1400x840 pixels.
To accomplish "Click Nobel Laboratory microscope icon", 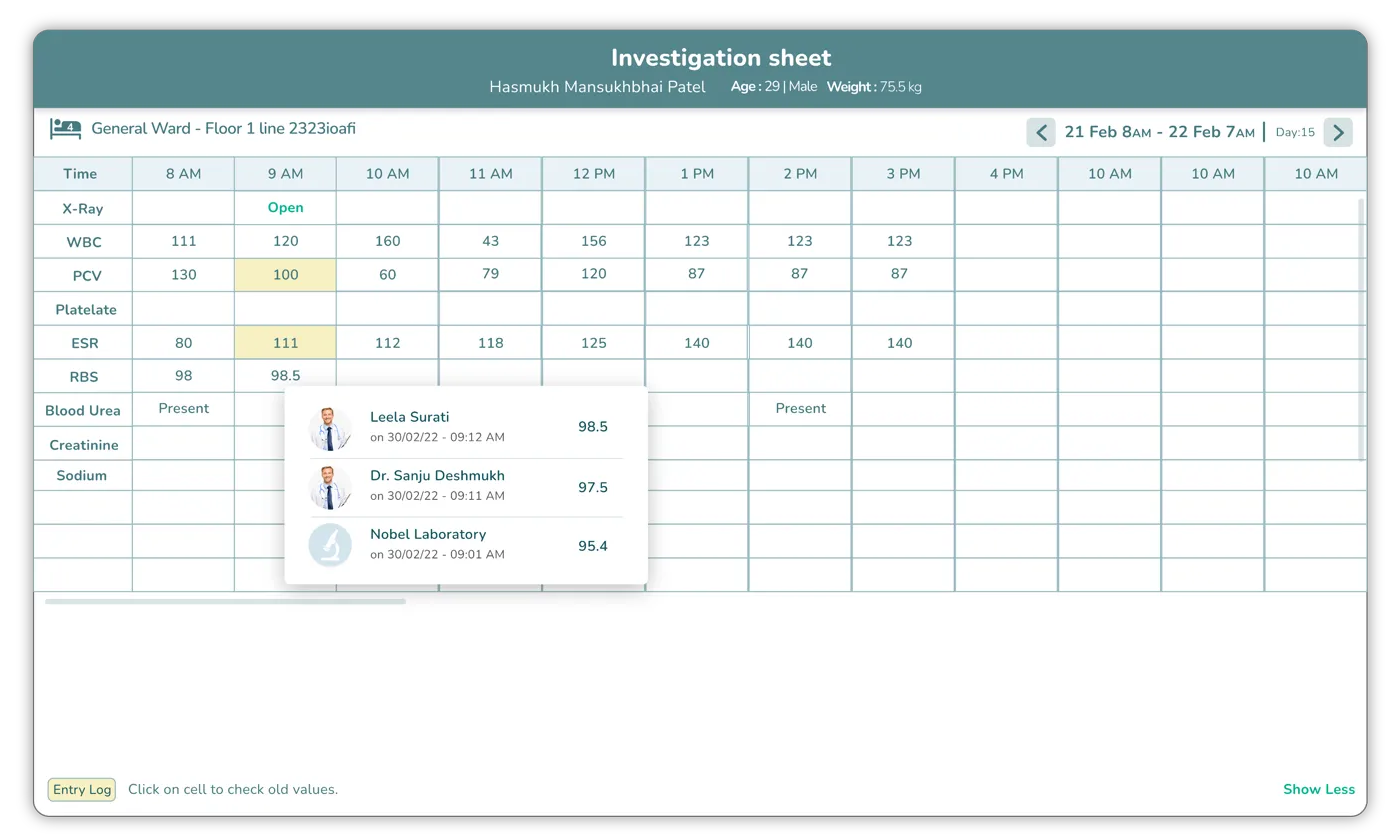I will 330,545.
